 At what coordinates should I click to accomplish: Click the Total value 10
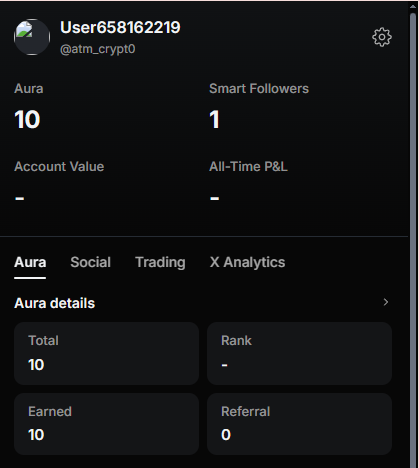(36, 365)
